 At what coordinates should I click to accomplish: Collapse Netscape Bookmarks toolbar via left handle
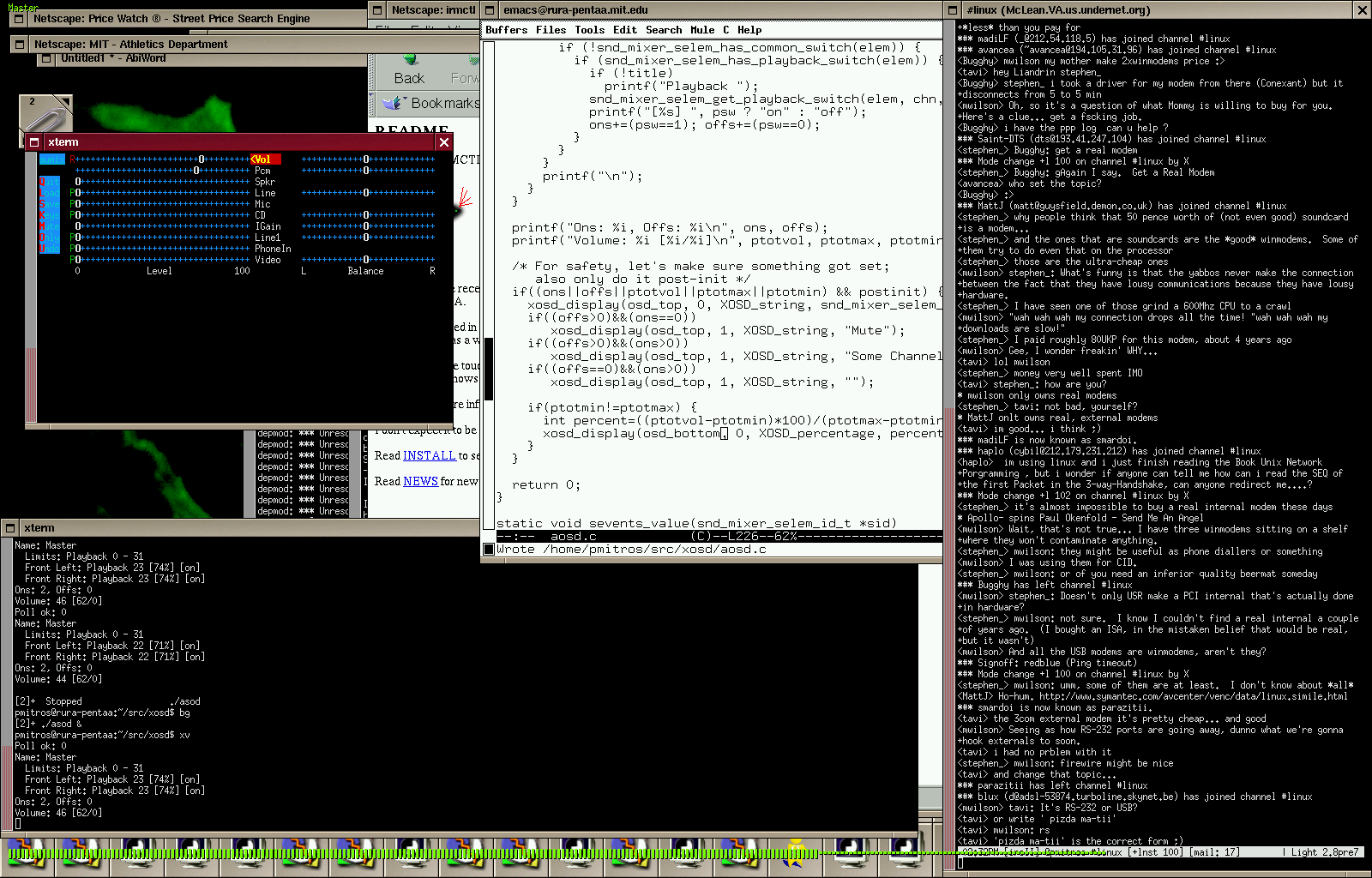click(372, 103)
